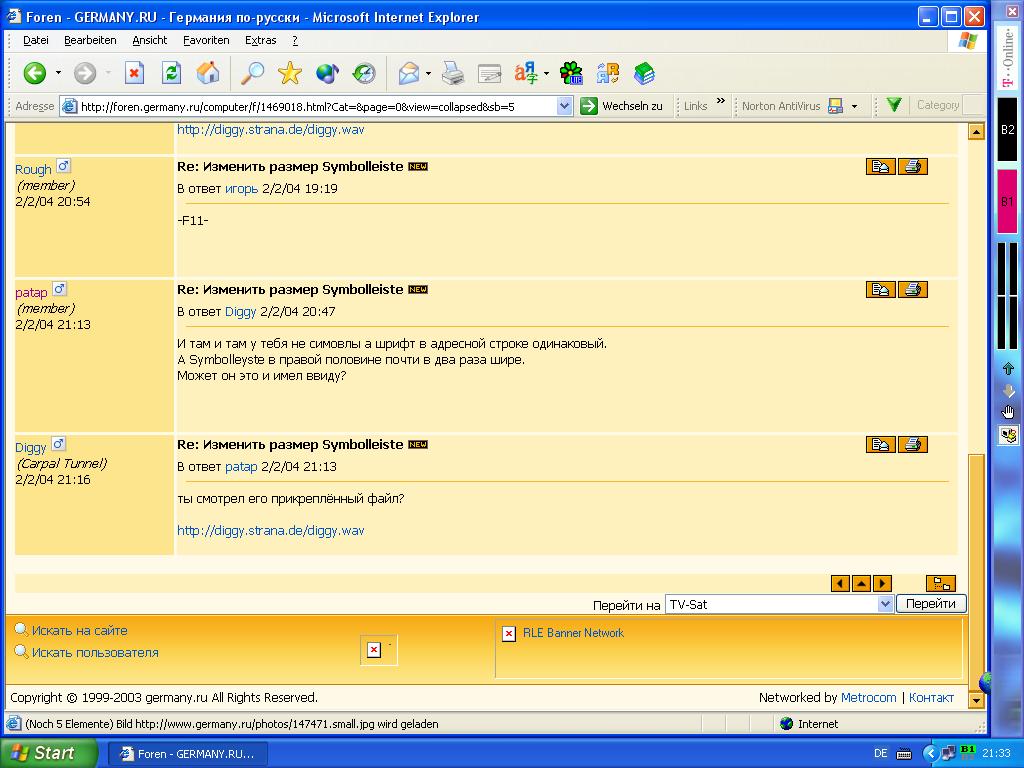Image resolution: width=1024 pixels, height=768 pixels.
Task: Open the translate language icon
Action: click(526, 73)
